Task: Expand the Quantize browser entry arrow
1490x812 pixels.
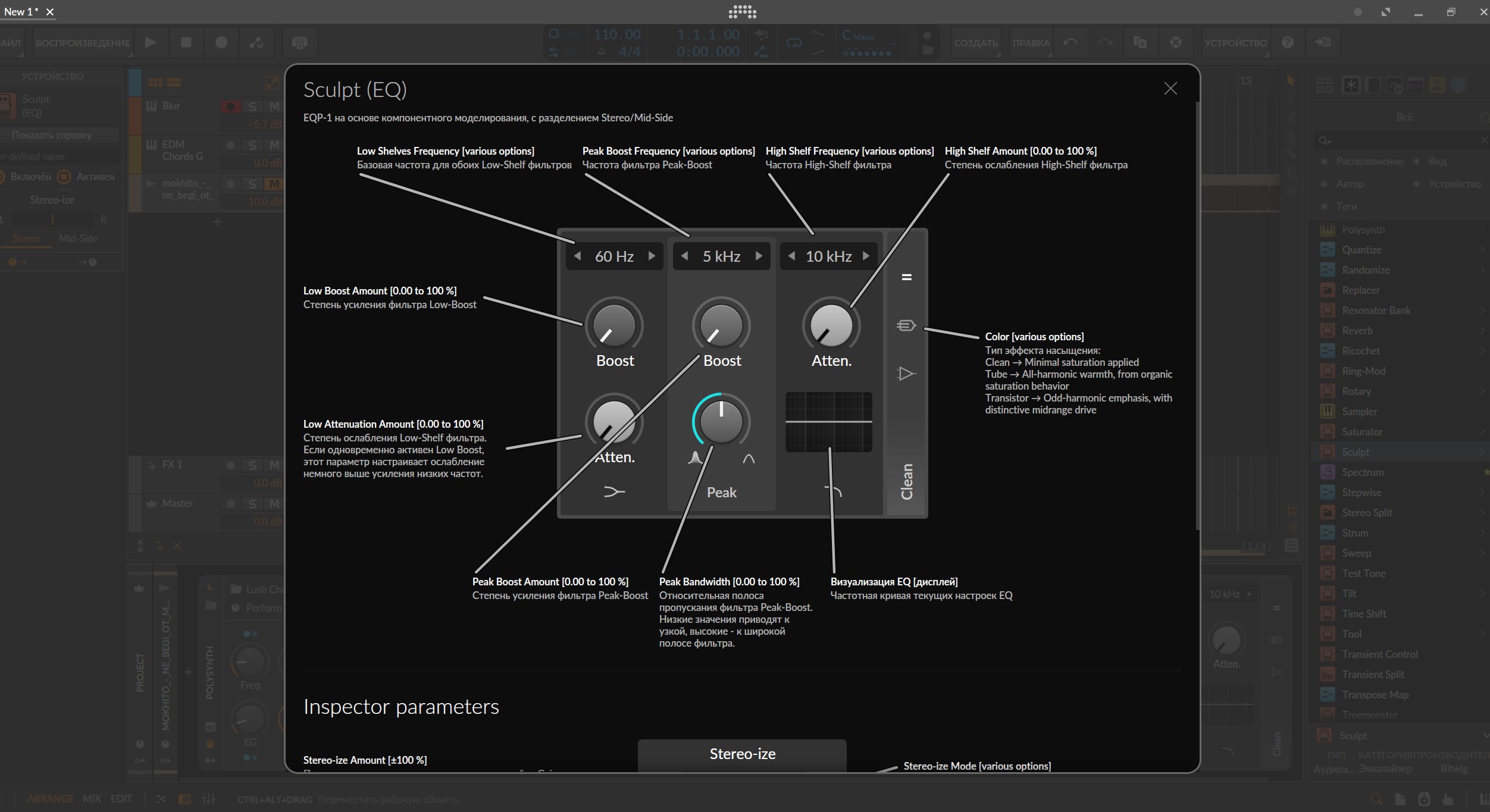Action: tap(1482, 250)
